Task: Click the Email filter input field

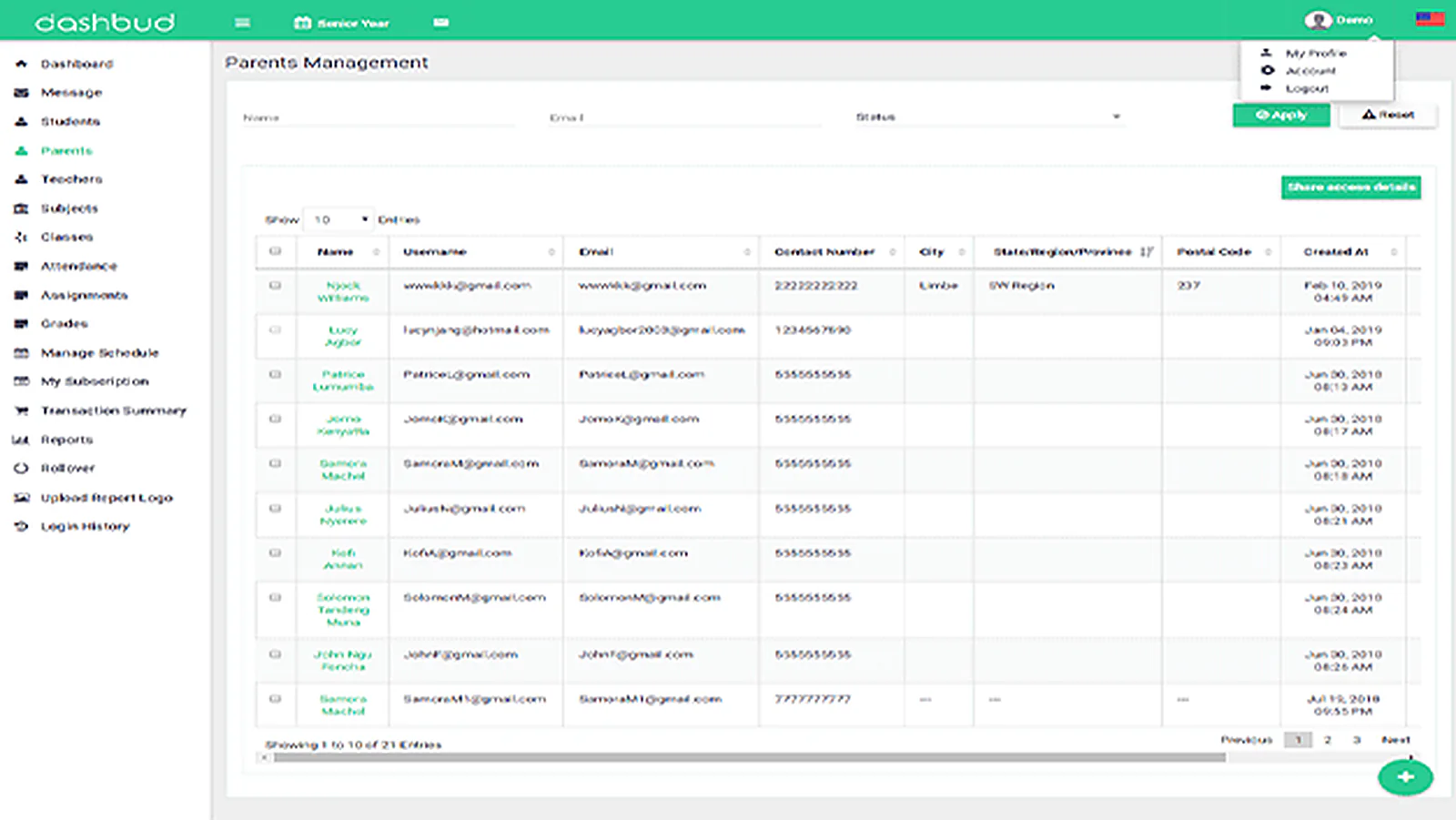Action: tap(684, 117)
